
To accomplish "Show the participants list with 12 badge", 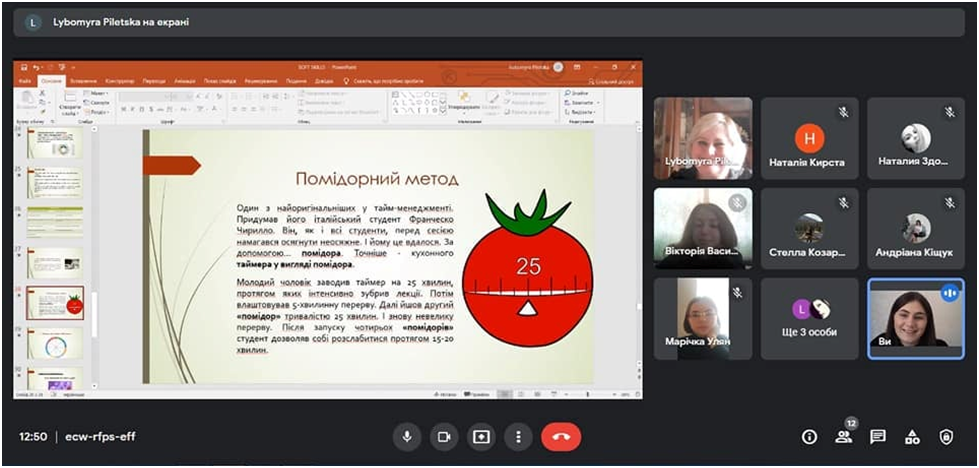I will [x=844, y=436].
